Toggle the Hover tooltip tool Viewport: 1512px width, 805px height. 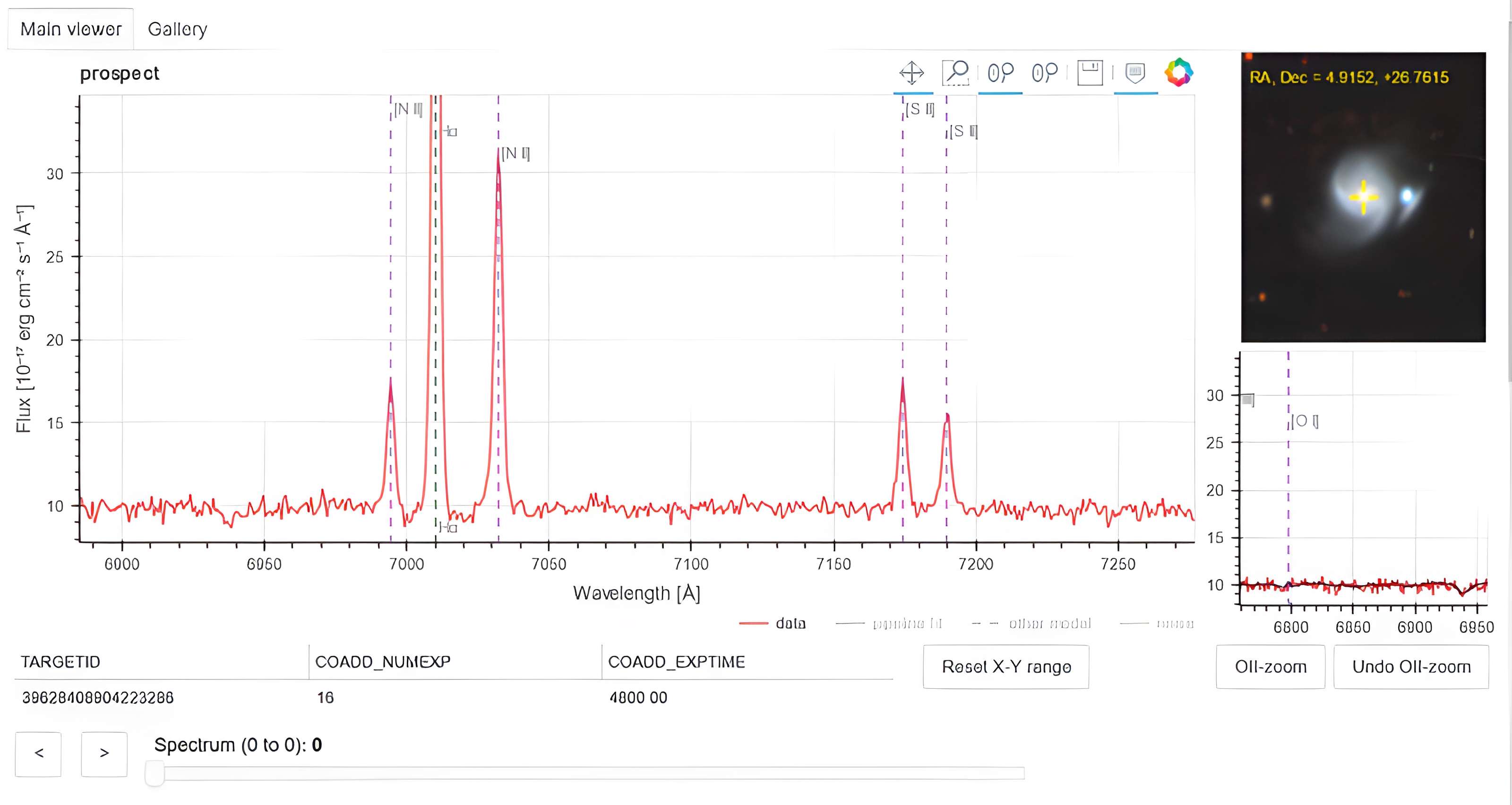tap(1135, 73)
